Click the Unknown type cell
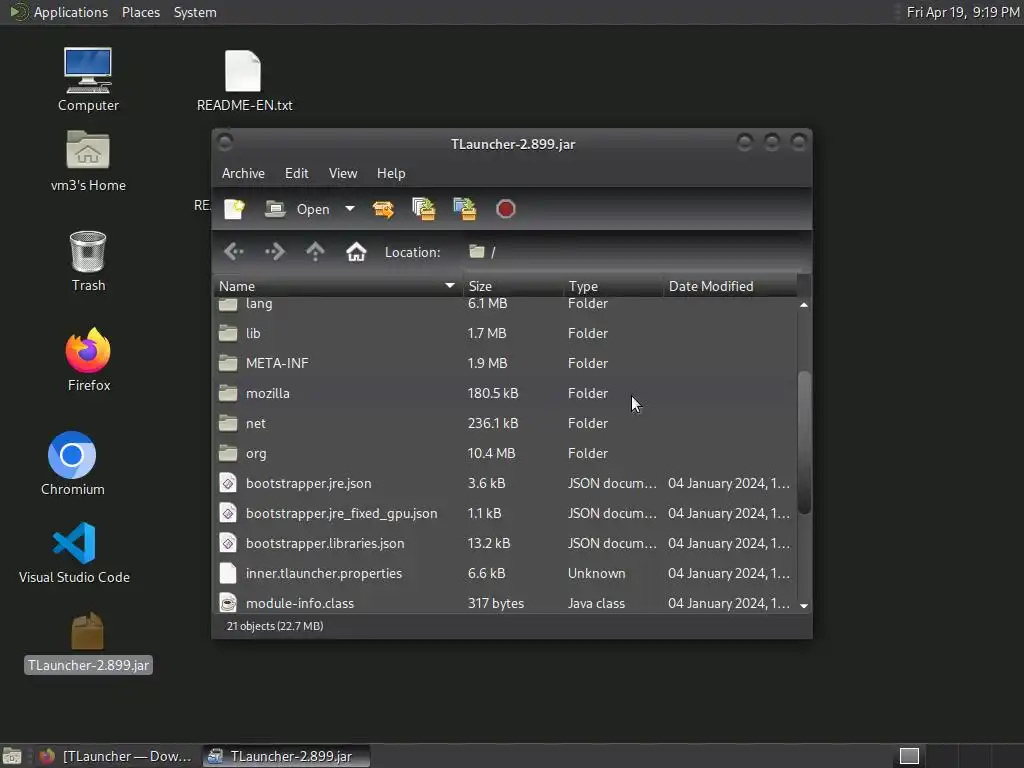This screenshot has width=1024, height=768. point(596,573)
